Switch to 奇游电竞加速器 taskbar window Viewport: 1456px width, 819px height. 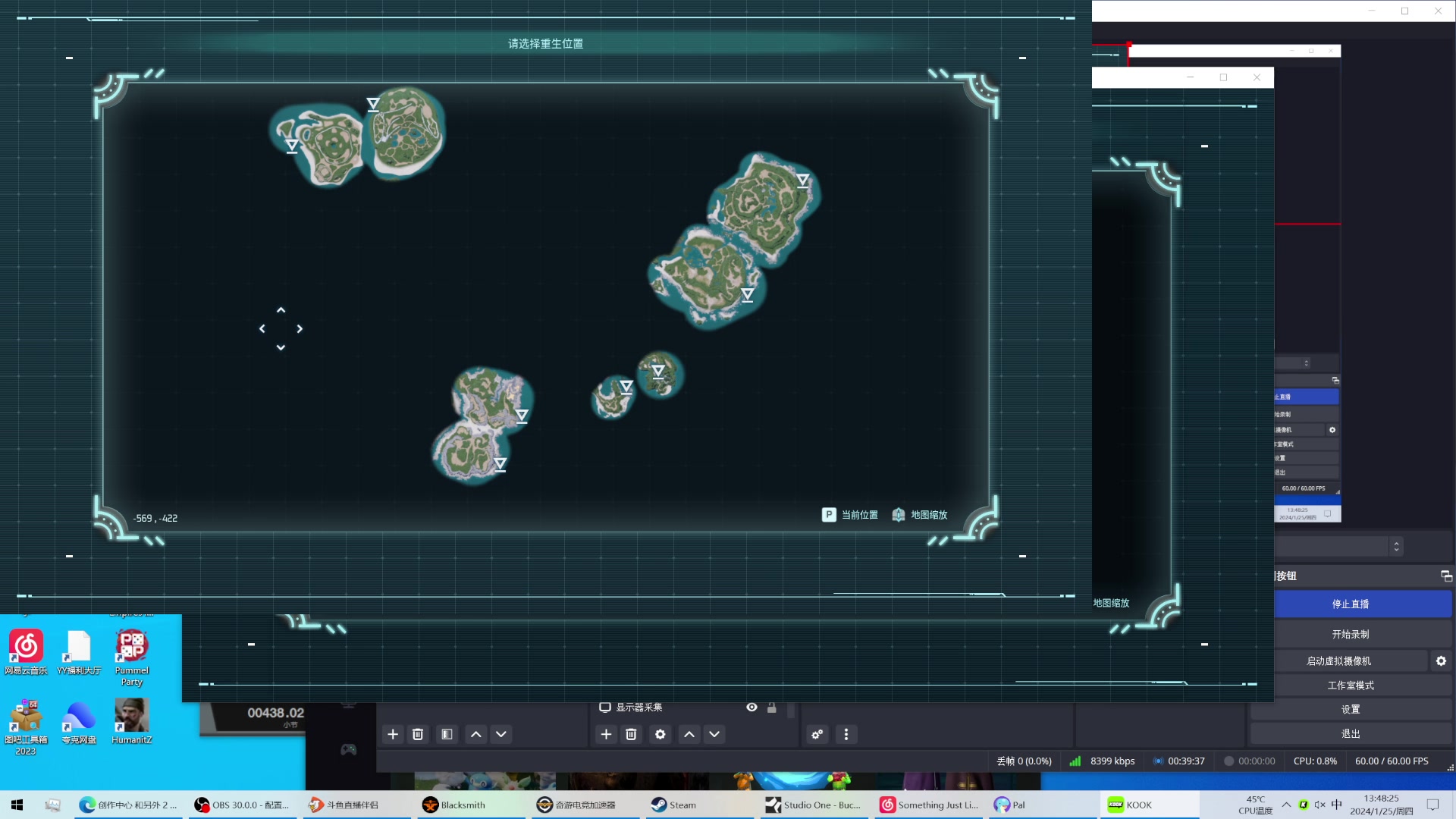[x=584, y=805]
